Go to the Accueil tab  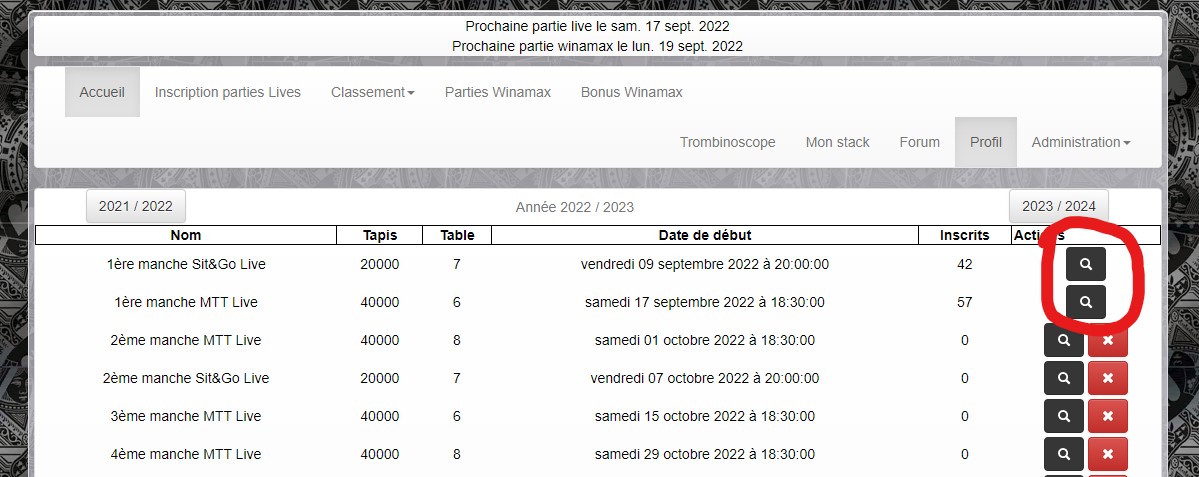(102, 92)
